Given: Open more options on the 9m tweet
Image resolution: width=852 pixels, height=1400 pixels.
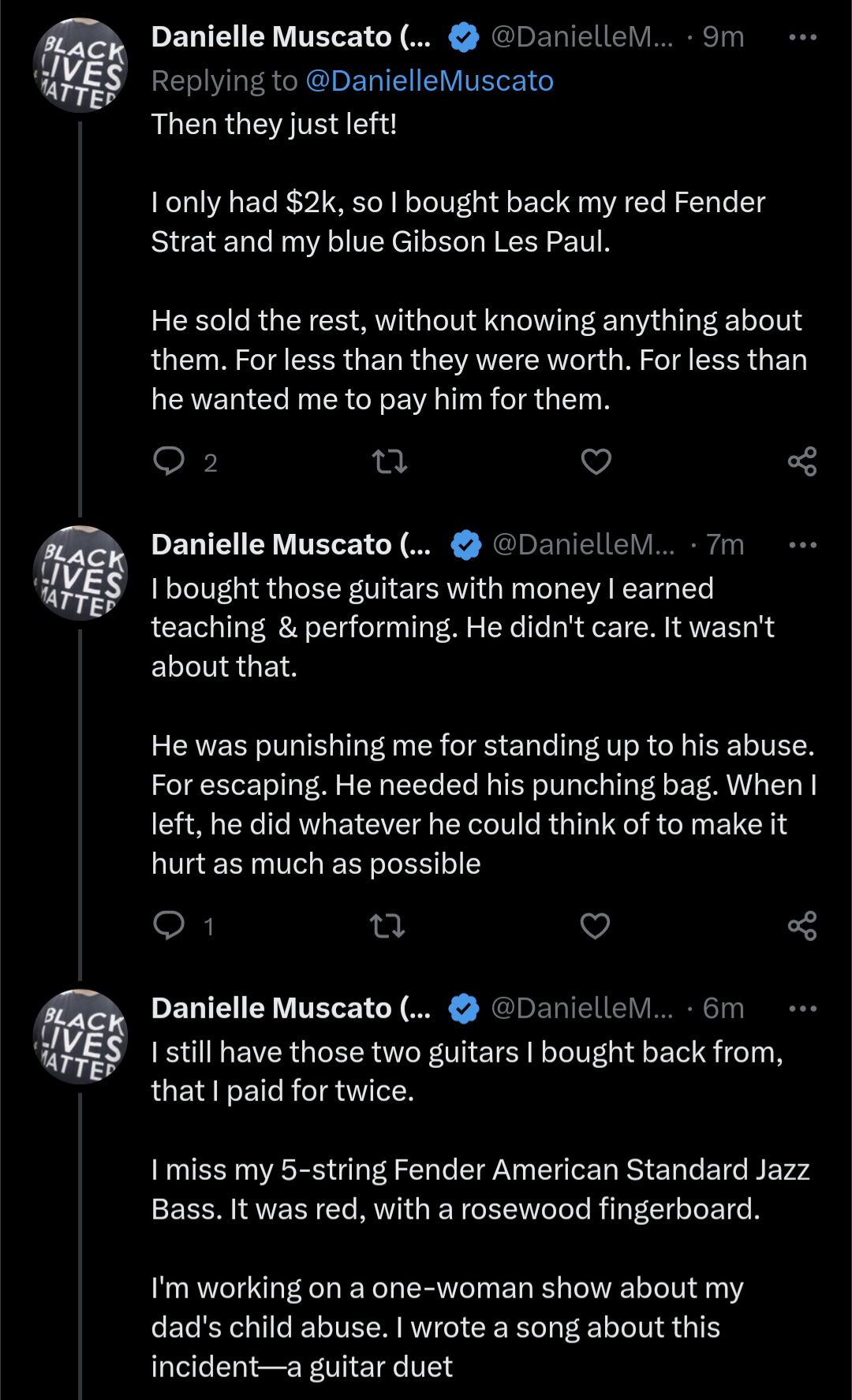Looking at the screenshot, I should (802, 37).
